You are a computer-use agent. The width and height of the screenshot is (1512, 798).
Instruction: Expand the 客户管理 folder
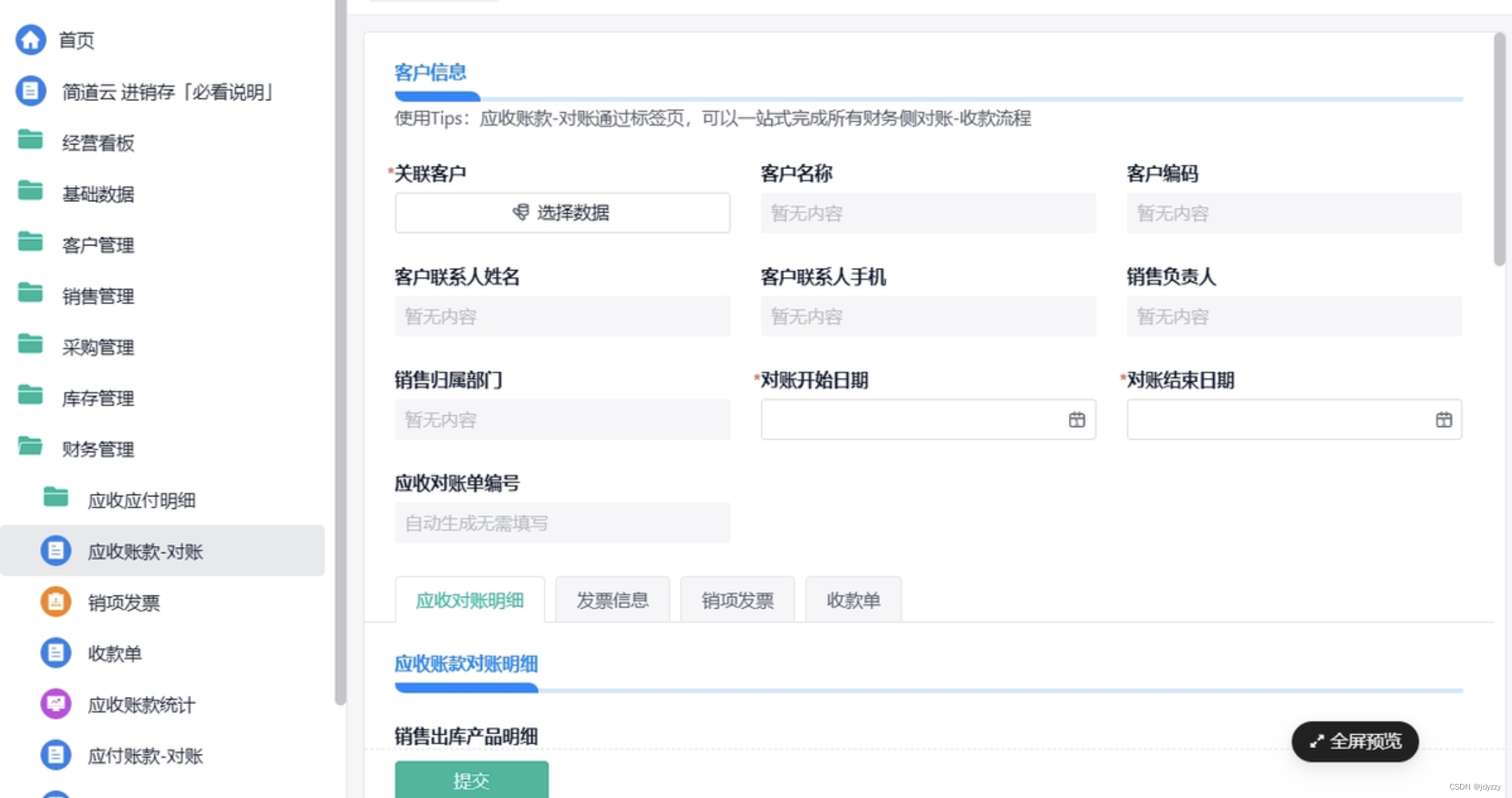pyautogui.click(x=30, y=243)
